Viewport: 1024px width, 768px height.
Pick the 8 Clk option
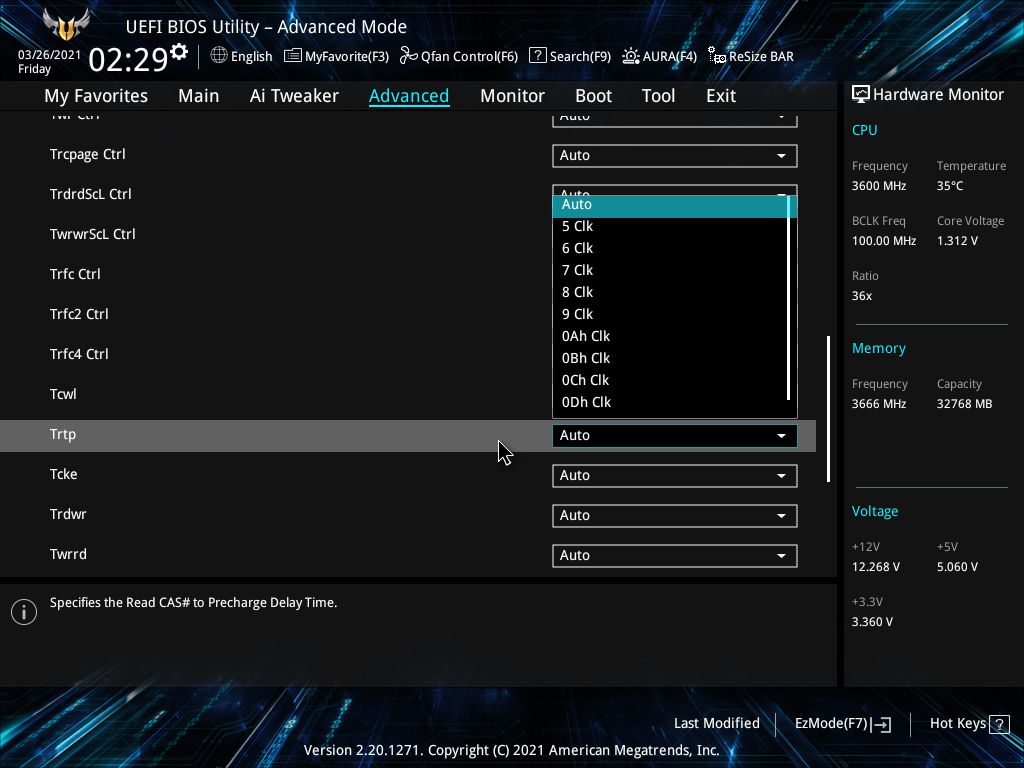(x=670, y=293)
